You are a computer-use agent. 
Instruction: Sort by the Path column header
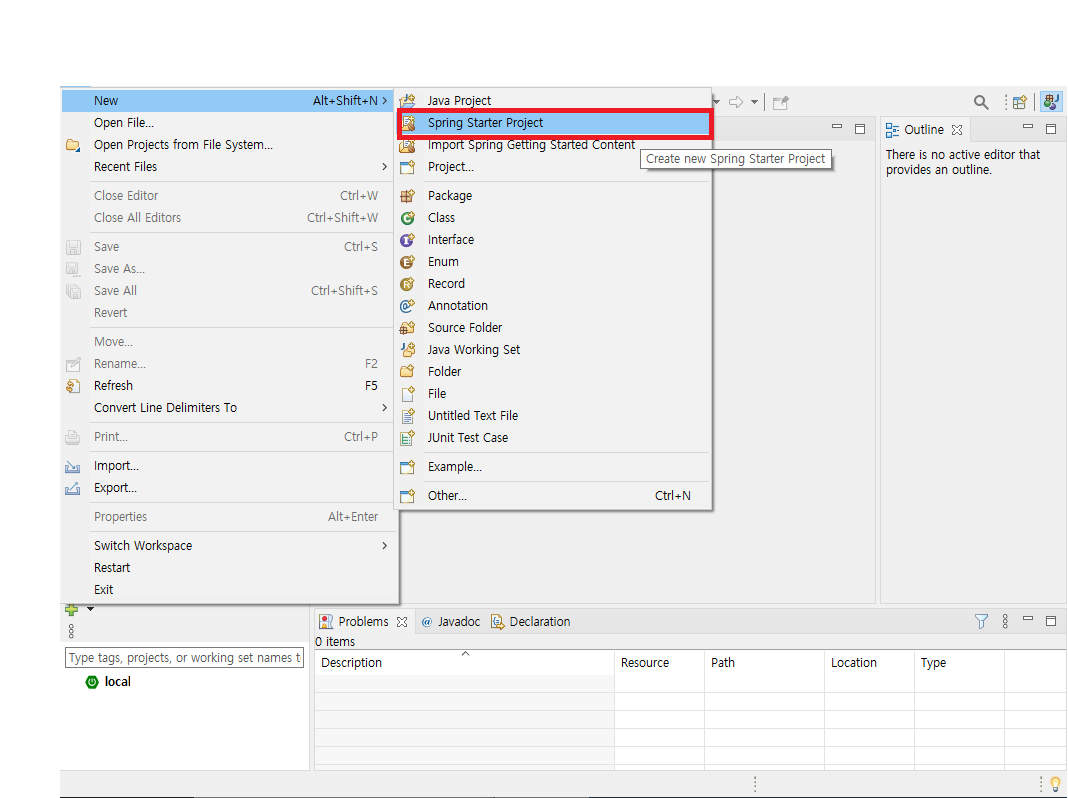[764, 663]
